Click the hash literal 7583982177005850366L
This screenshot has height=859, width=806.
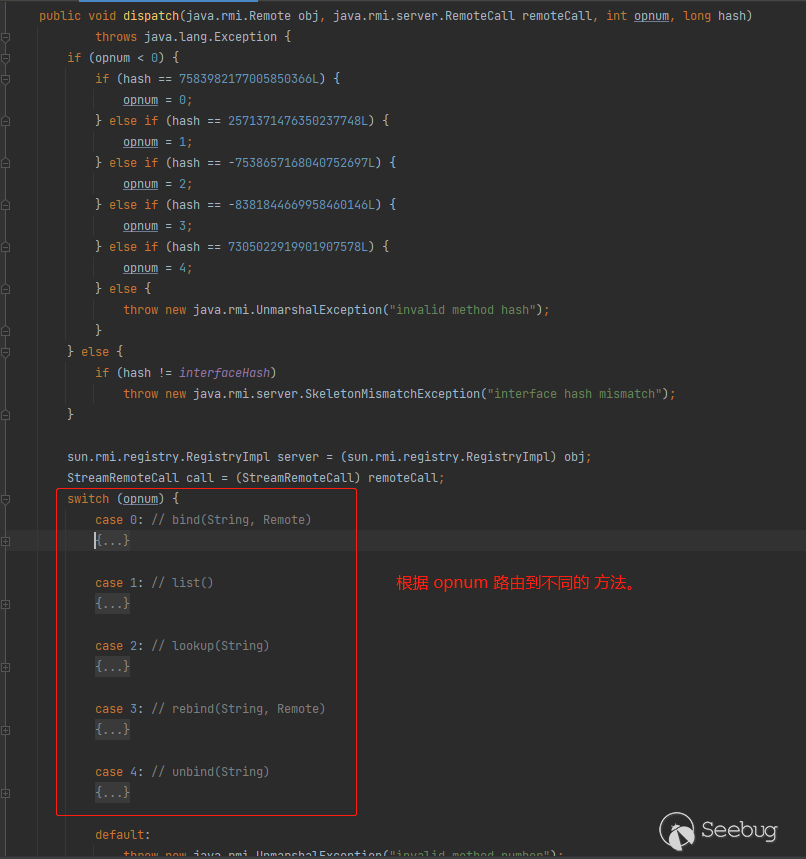(x=249, y=79)
